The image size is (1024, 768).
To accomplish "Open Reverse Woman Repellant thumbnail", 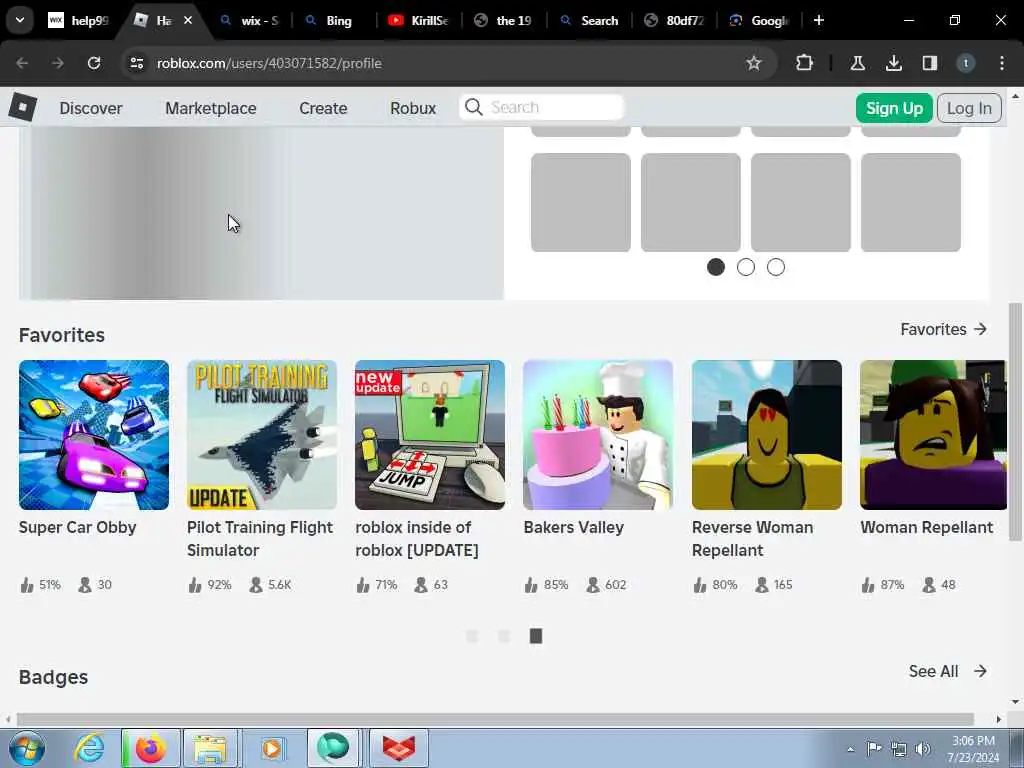I will [x=767, y=435].
